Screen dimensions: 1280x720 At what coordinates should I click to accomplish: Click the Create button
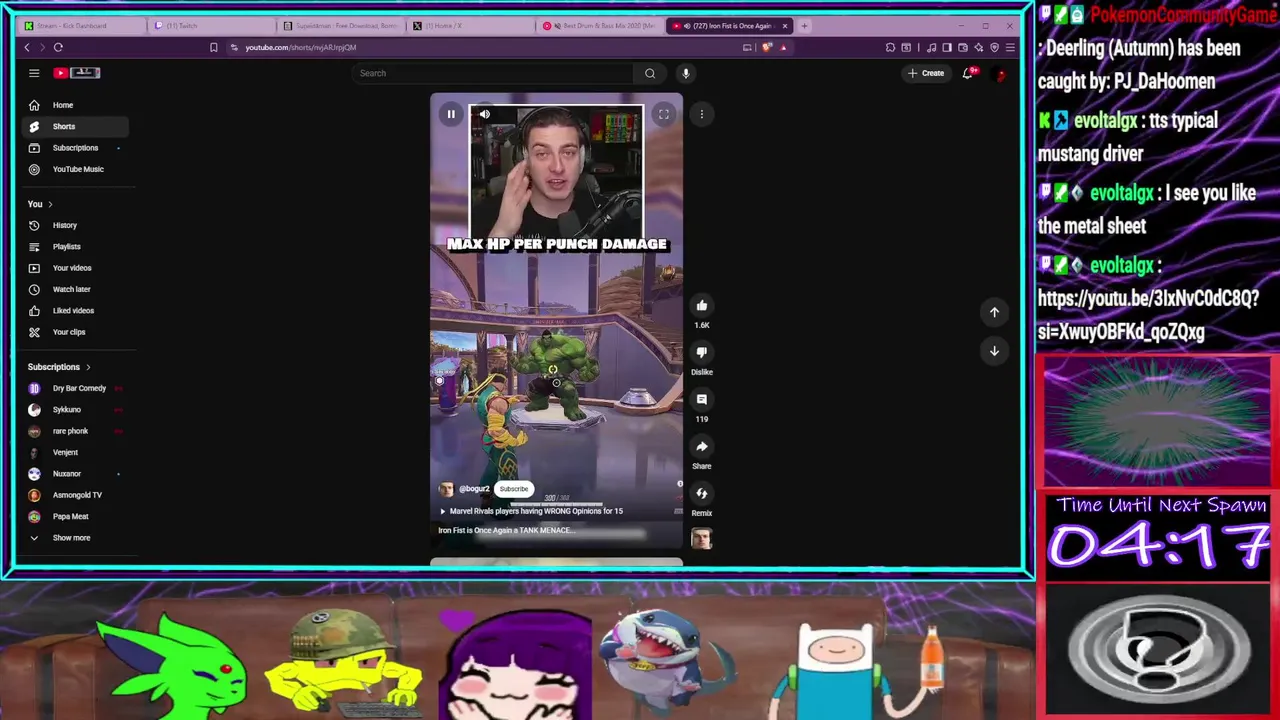point(926,73)
